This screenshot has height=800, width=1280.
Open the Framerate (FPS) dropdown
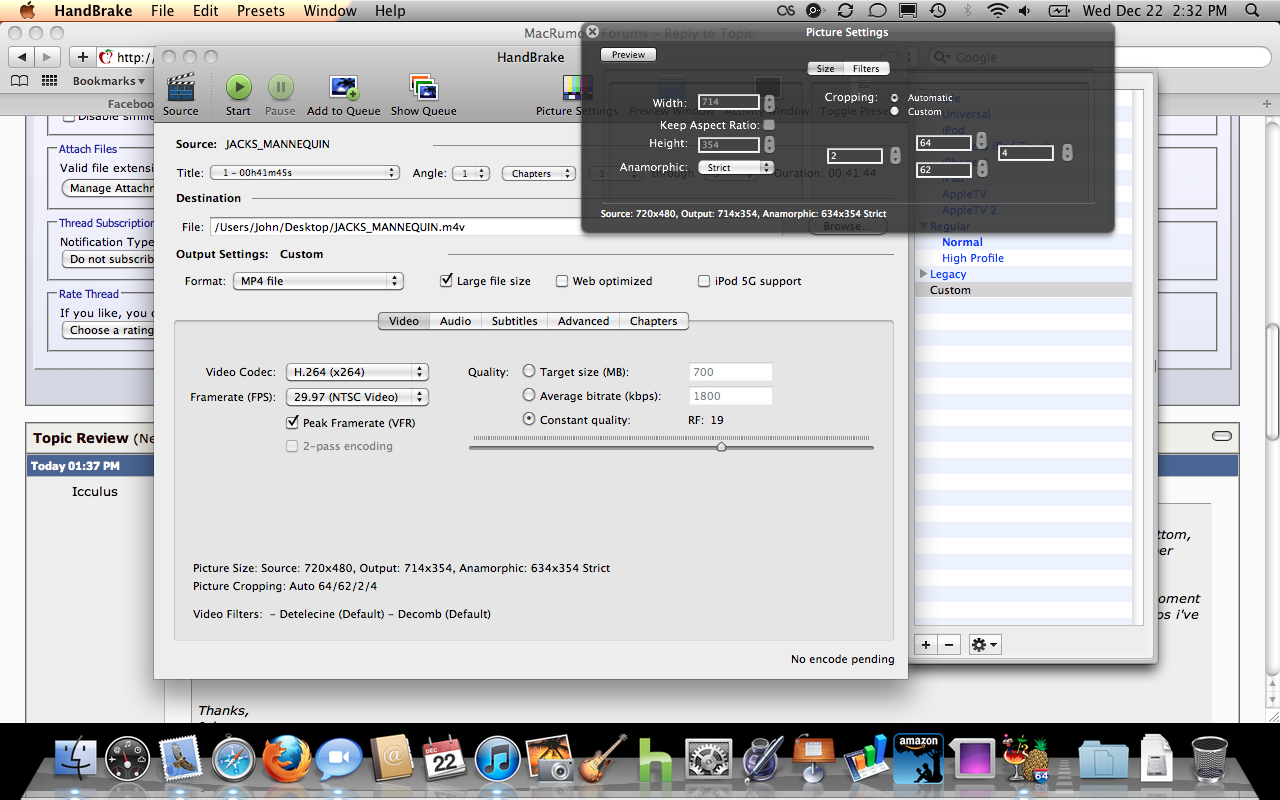coord(357,397)
